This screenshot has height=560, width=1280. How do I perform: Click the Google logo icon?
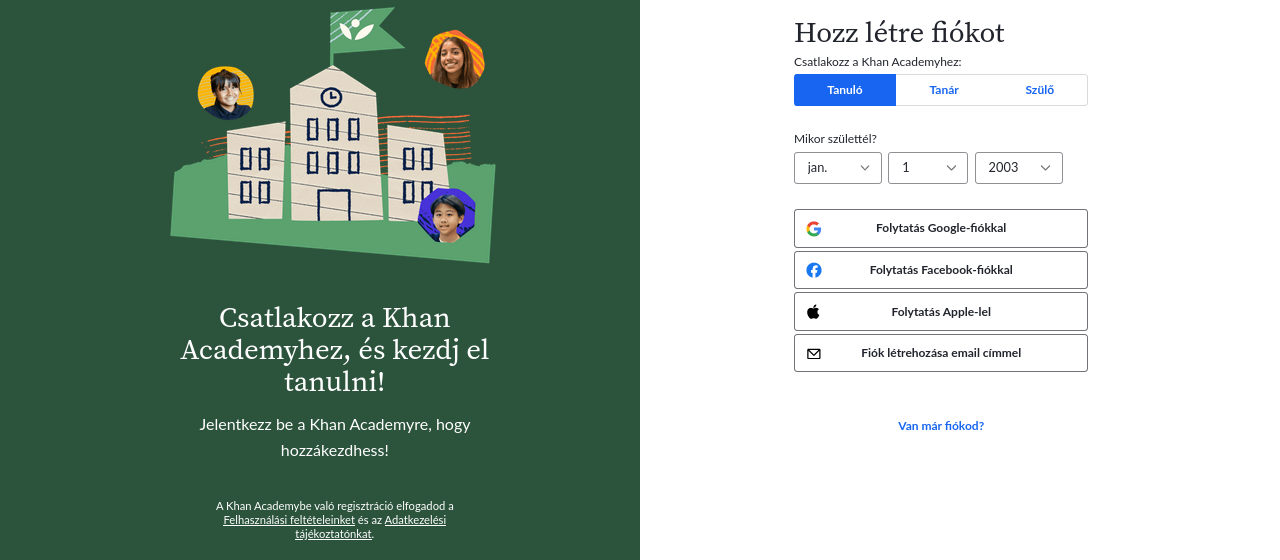click(814, 228)
